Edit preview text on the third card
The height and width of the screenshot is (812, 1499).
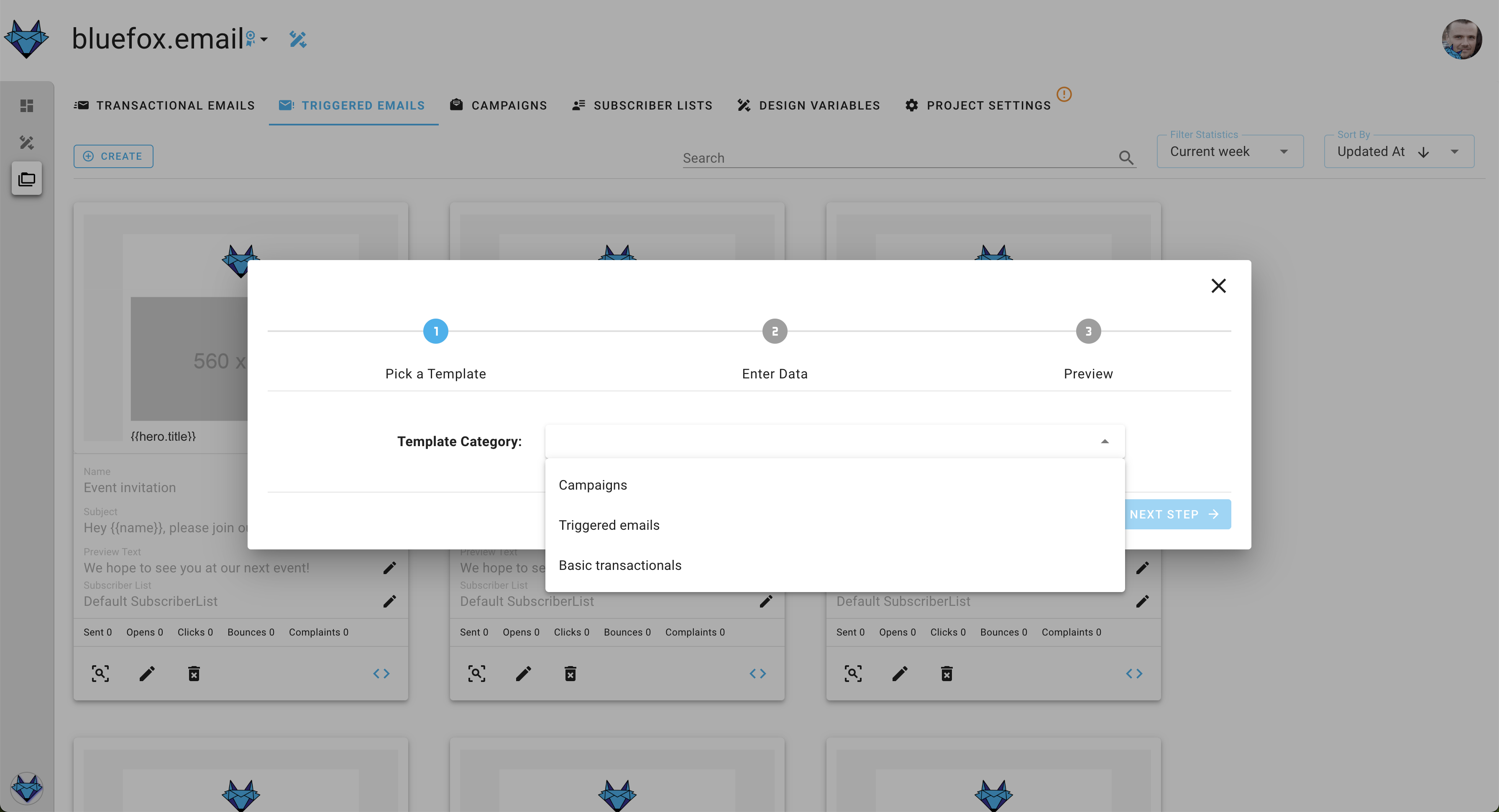tap(1142, 568)
